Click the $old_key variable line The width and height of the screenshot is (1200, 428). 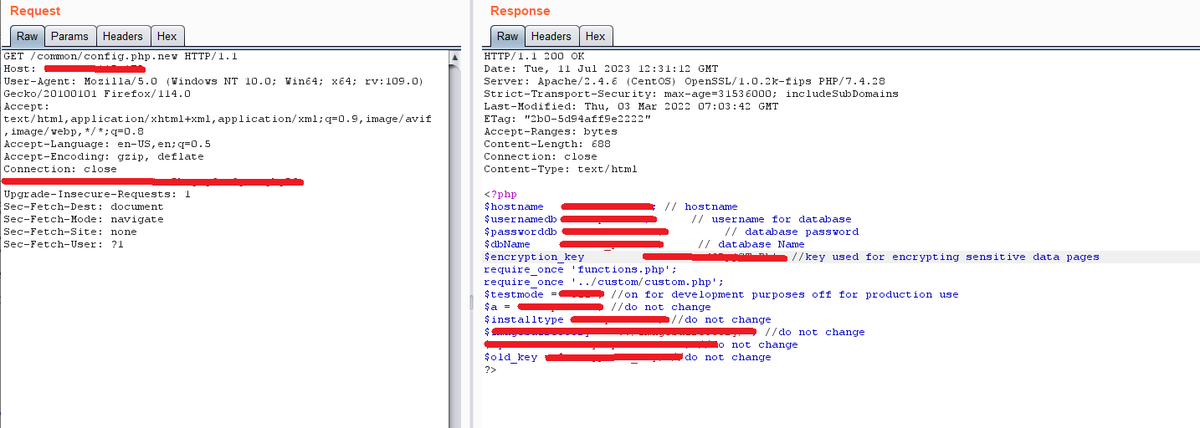click(x=627, y=357)
